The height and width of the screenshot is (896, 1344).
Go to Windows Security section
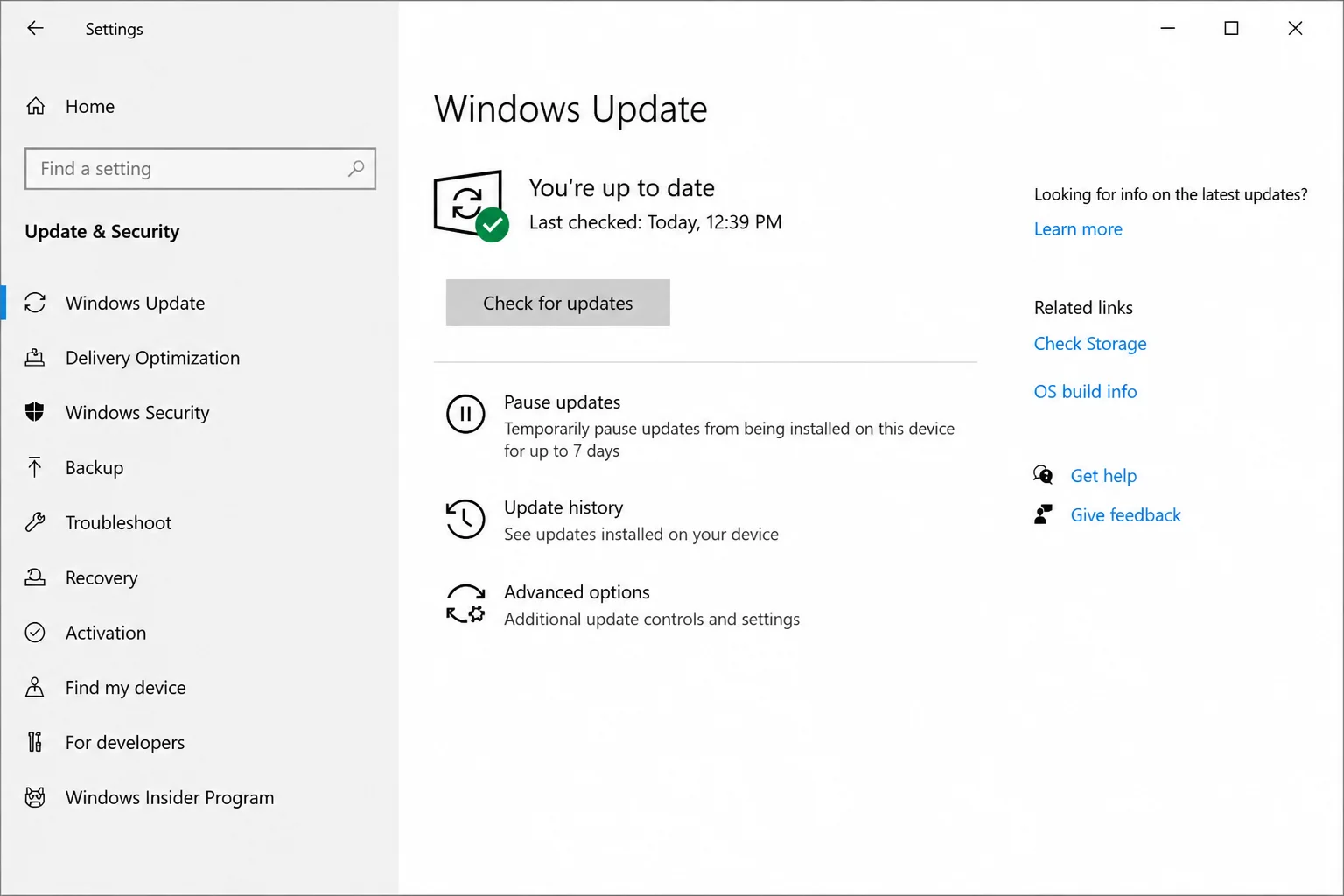coord(137,412)
